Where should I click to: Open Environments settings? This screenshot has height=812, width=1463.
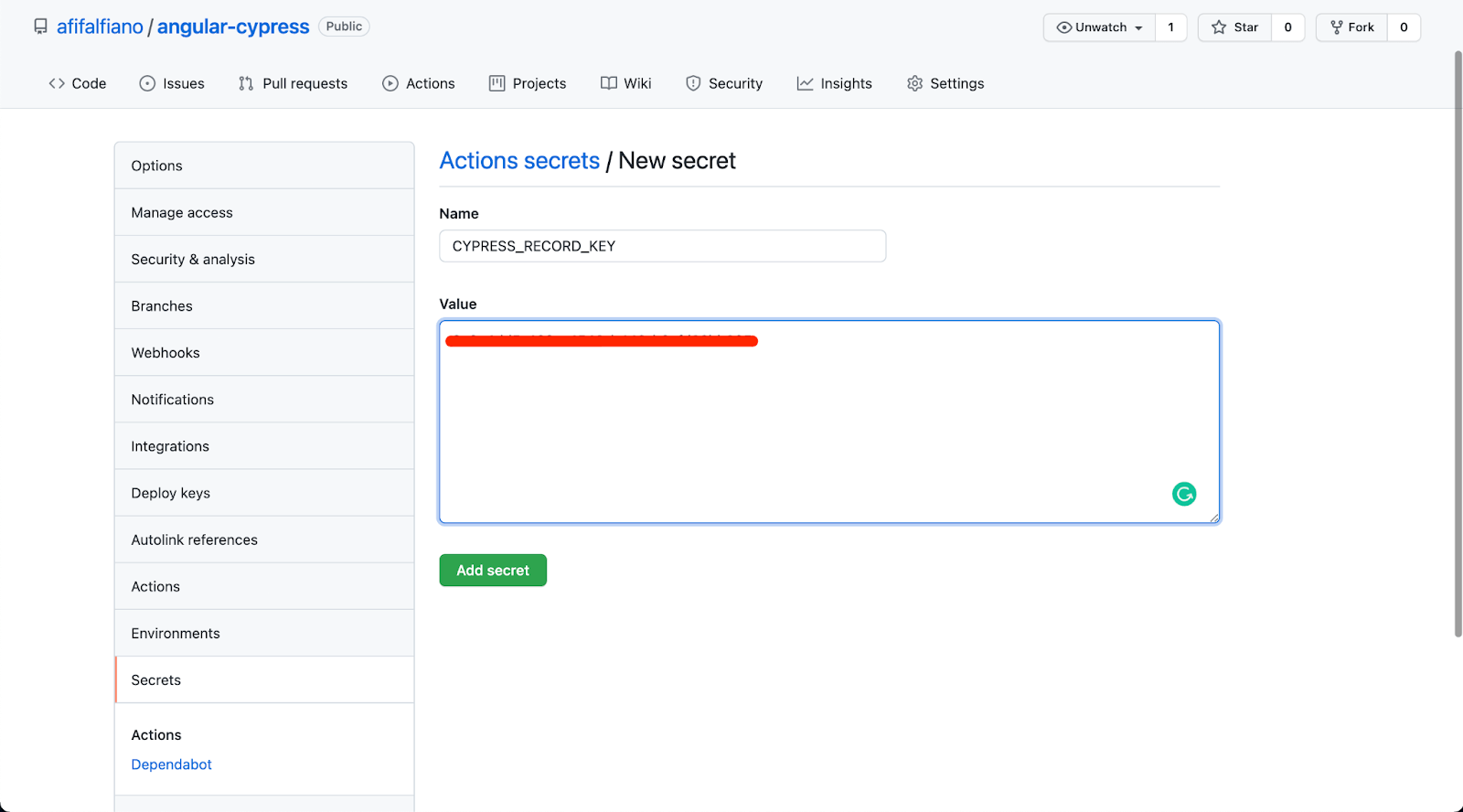[x=264, y=633]
